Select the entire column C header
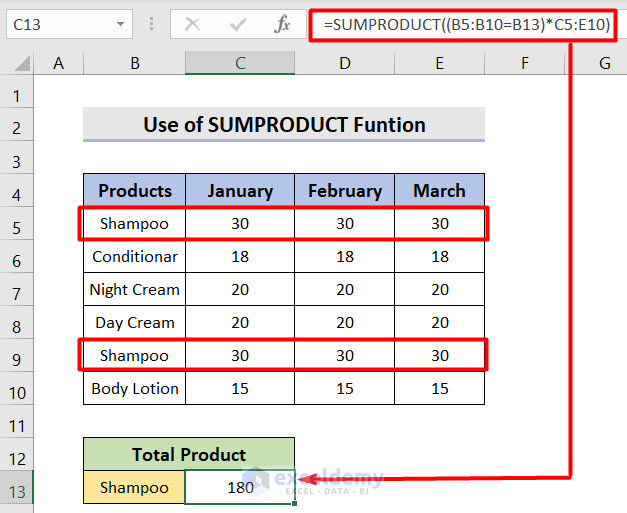627x513 pixels. click(239, 64)
